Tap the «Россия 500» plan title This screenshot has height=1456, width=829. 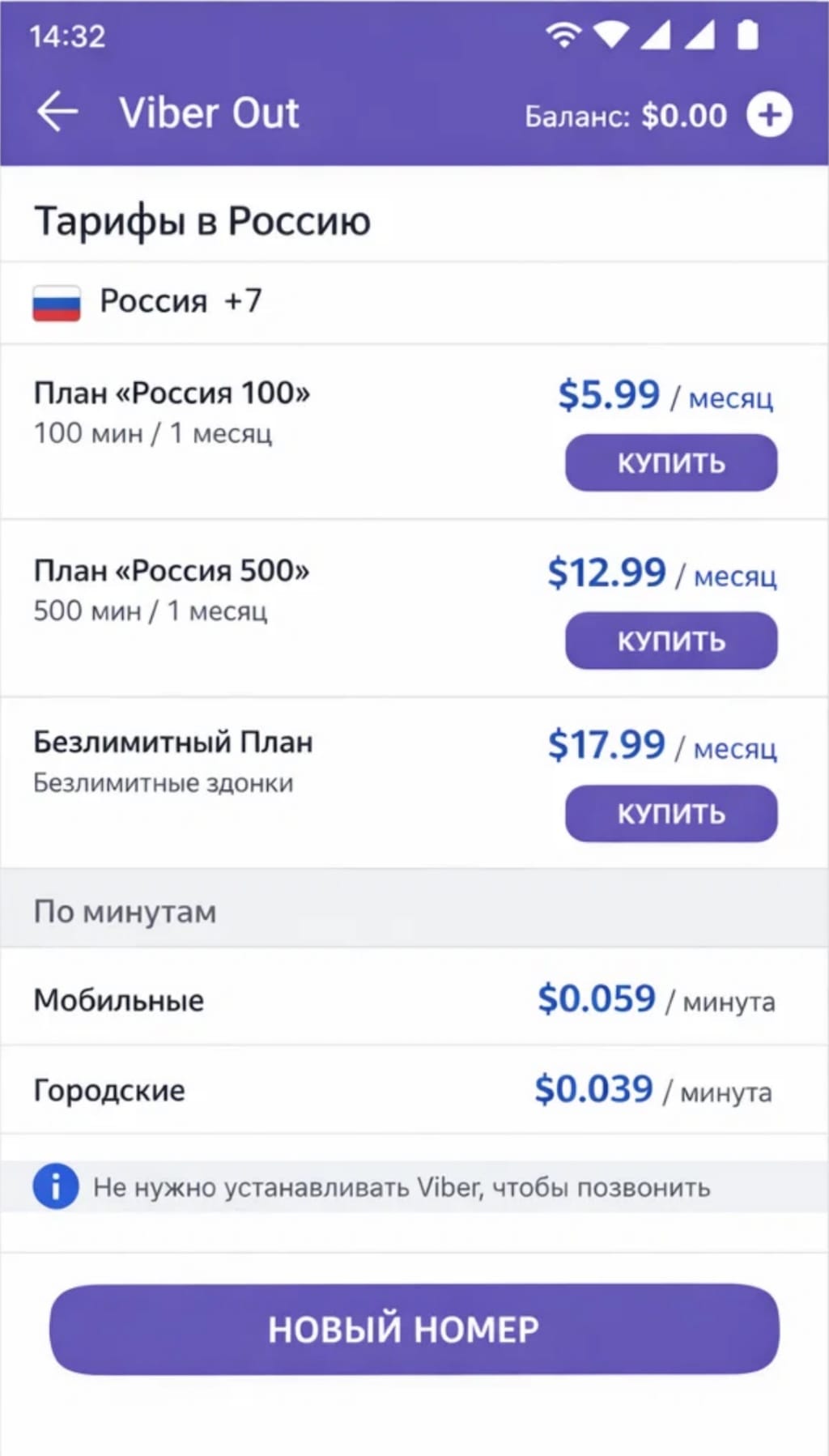[171, 571]
